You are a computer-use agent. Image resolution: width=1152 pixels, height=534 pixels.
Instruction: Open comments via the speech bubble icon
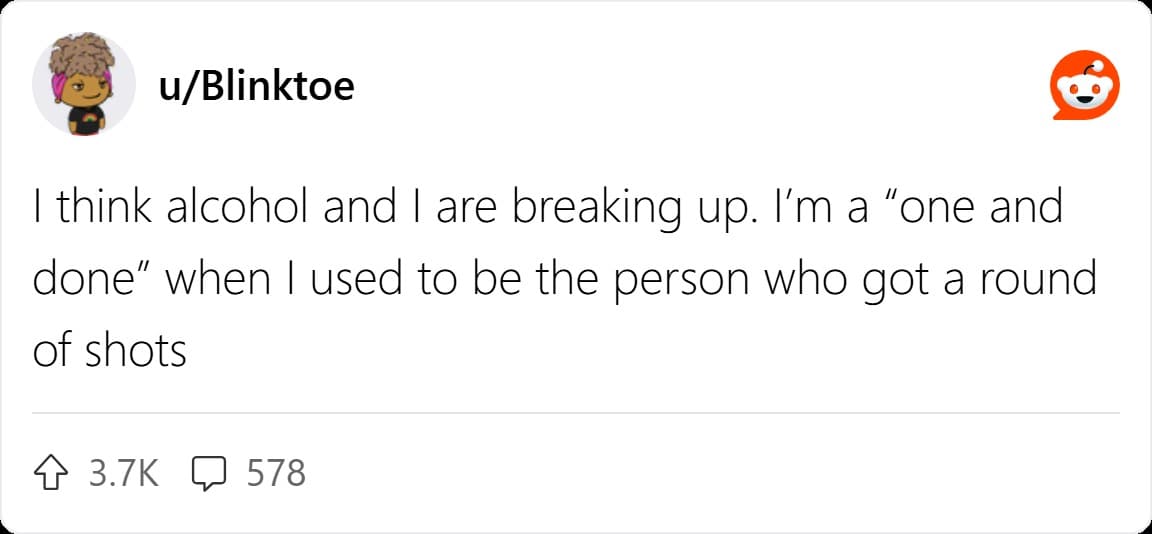coord(209,473)
